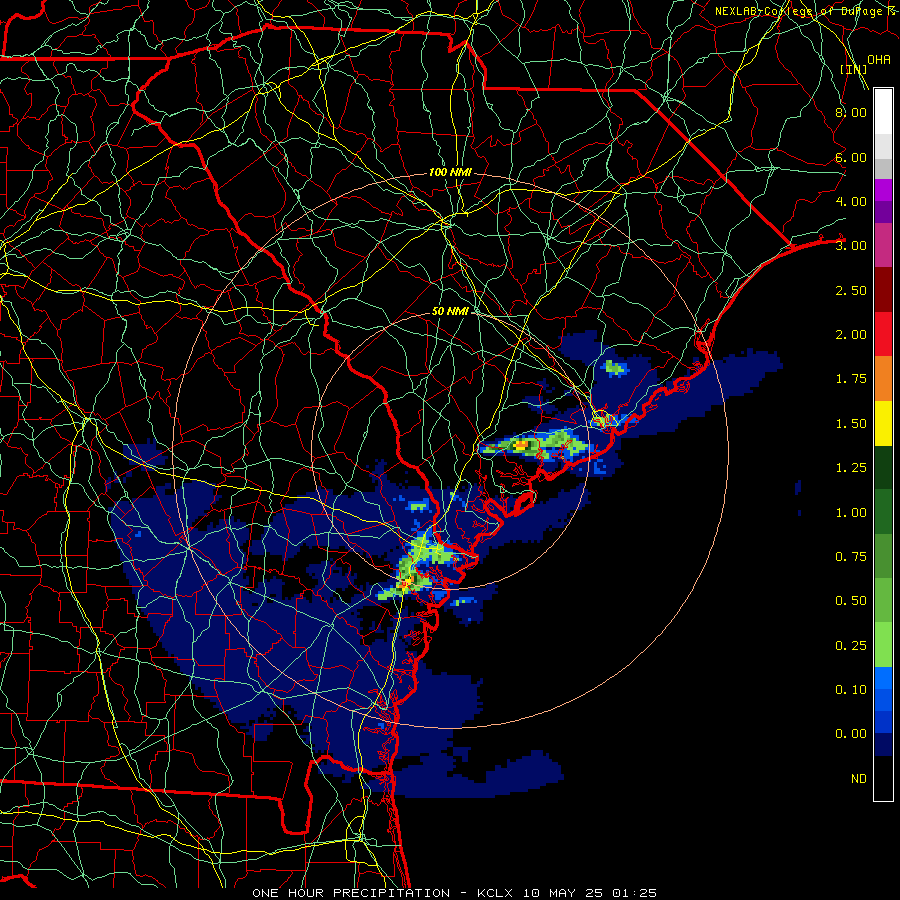Screen dimensions: 900x900
Task: Pick the white swatch atop the legend
Action: coord(883,112)
